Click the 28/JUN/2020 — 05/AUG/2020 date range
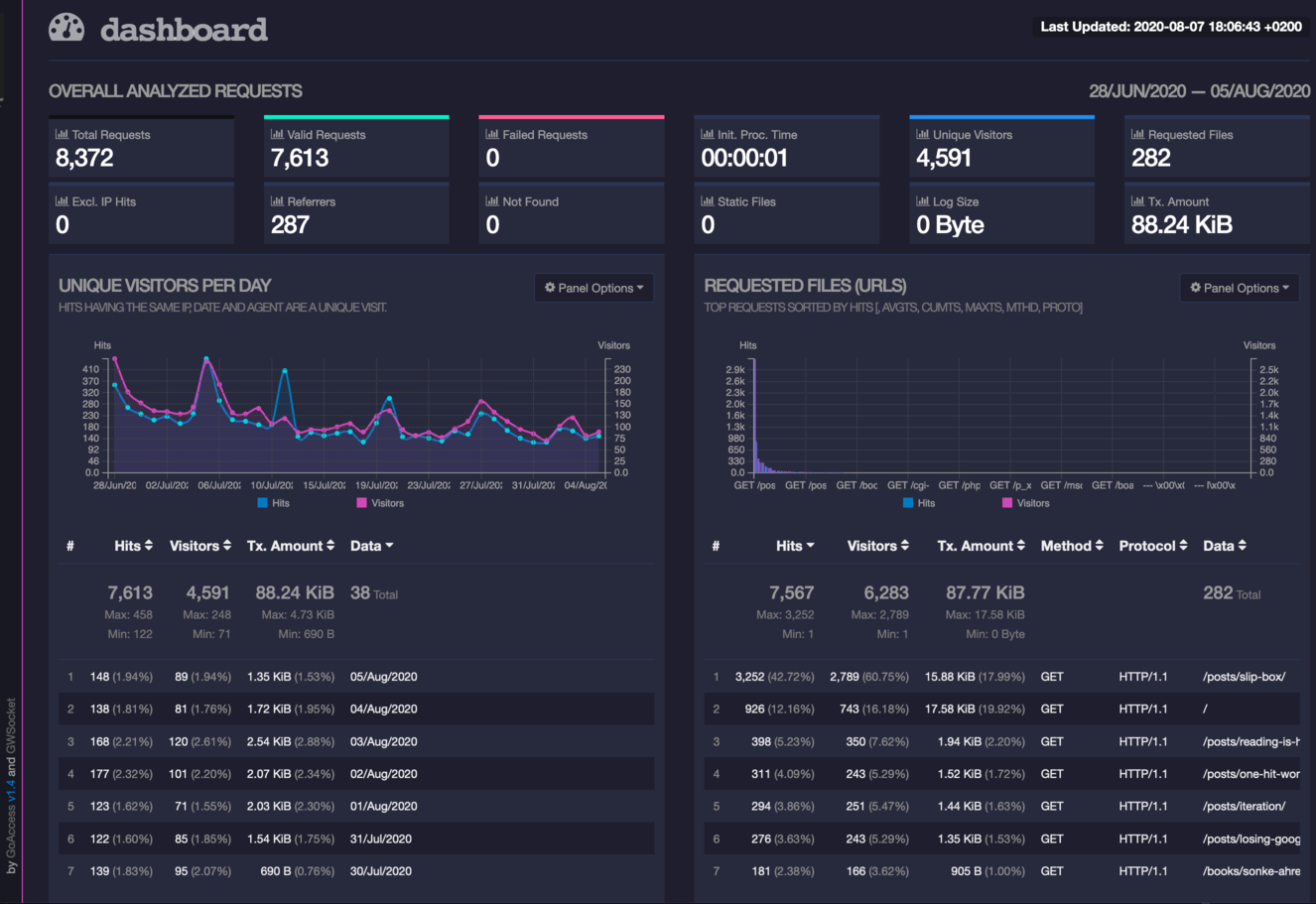 click(x=1200, y=91)
